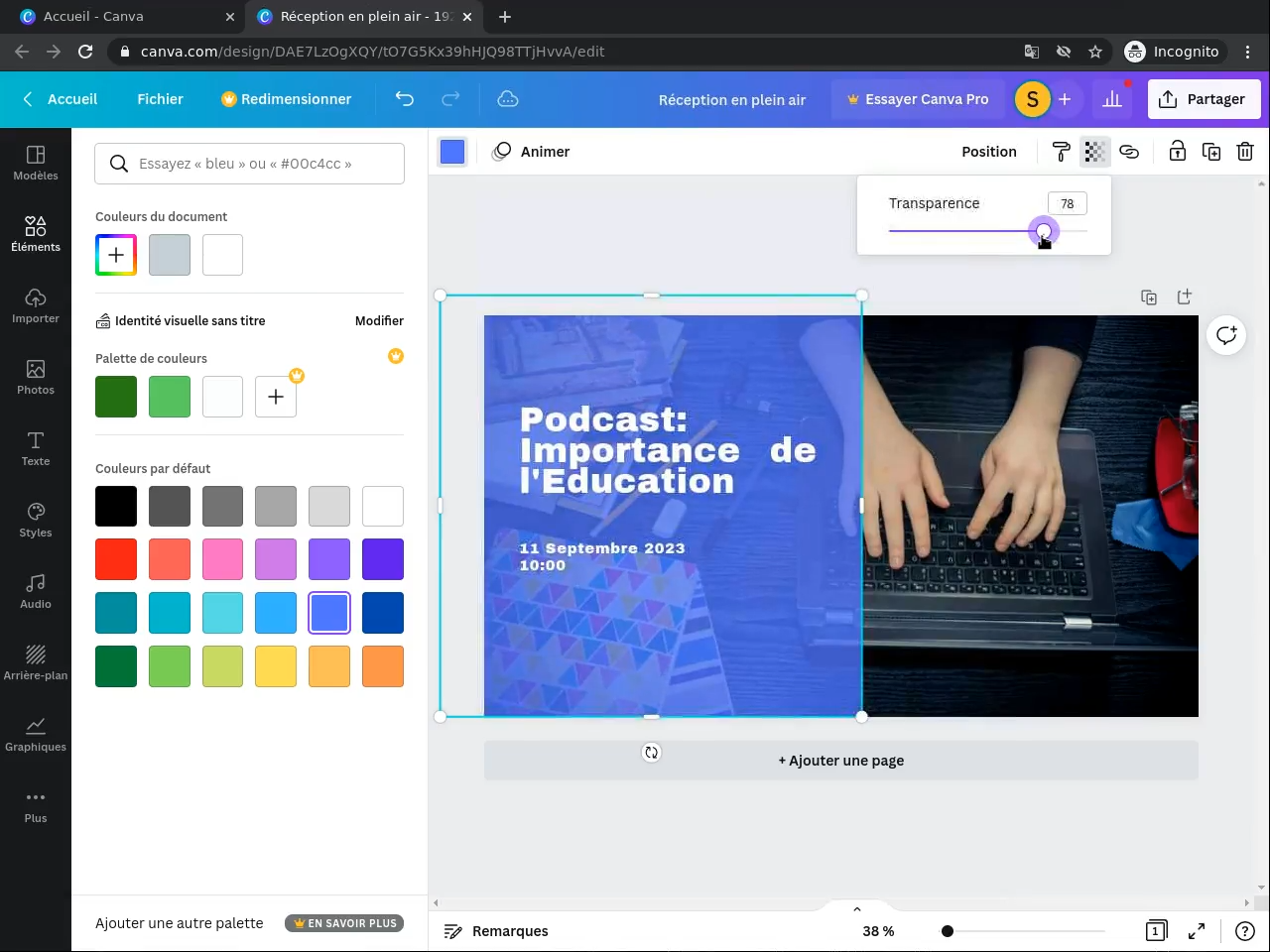The width and height of the screenshot is (1270, 952).
Task: Open the Remarques notes panel
Action: coord(496,931)
